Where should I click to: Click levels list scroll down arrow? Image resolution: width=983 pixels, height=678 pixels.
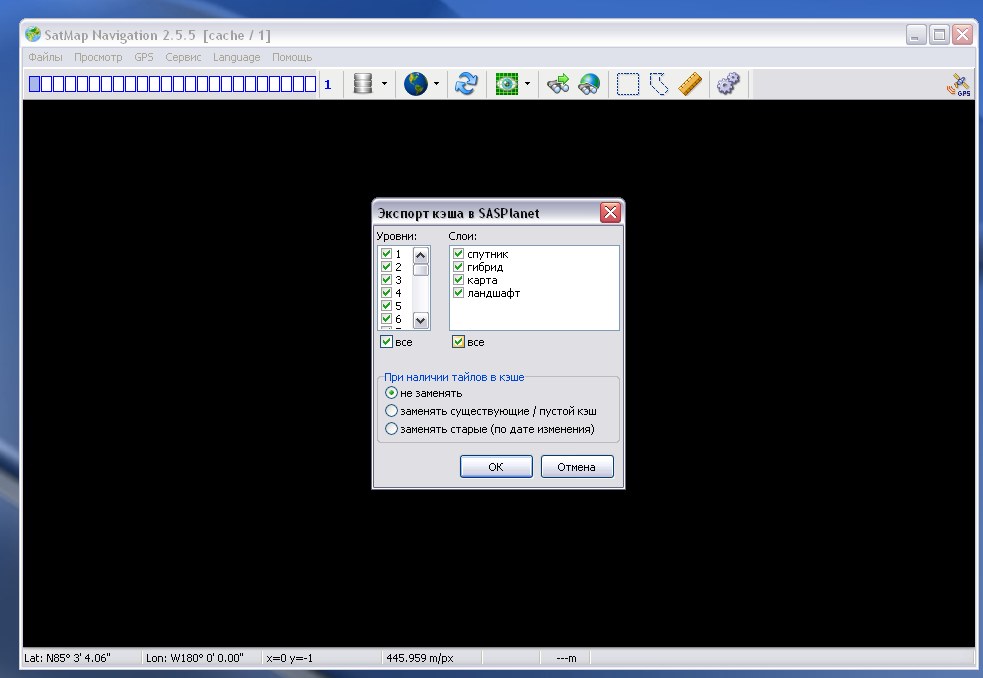pos(421,320)
